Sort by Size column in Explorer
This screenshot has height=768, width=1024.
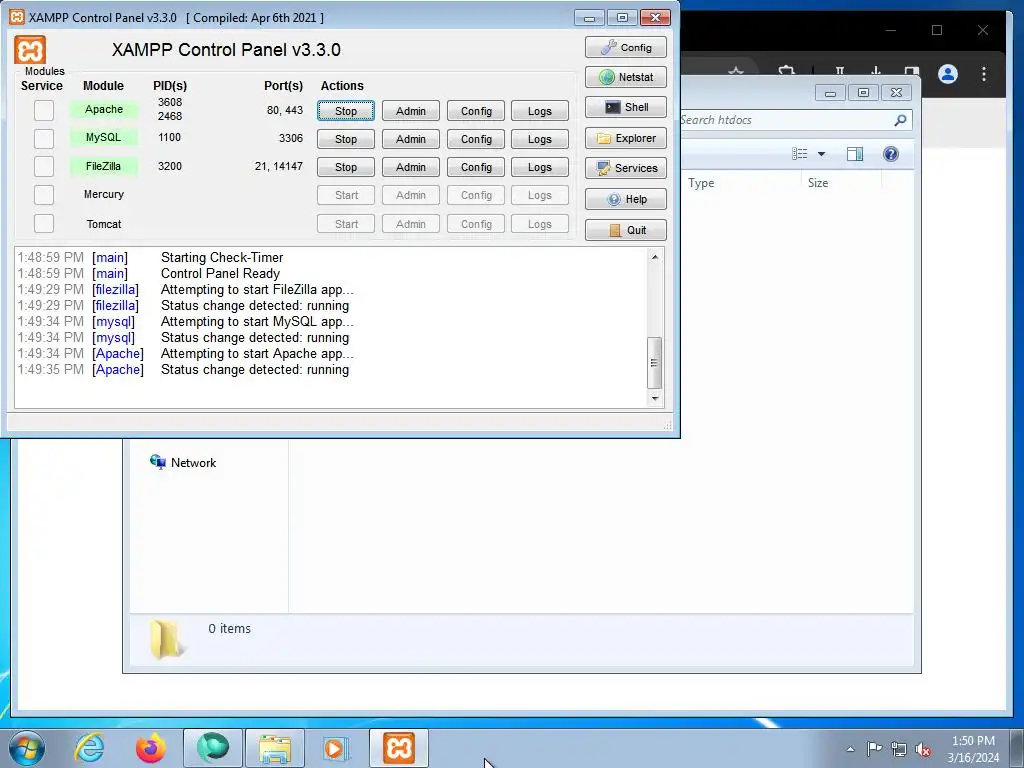(x=818, y=183)
